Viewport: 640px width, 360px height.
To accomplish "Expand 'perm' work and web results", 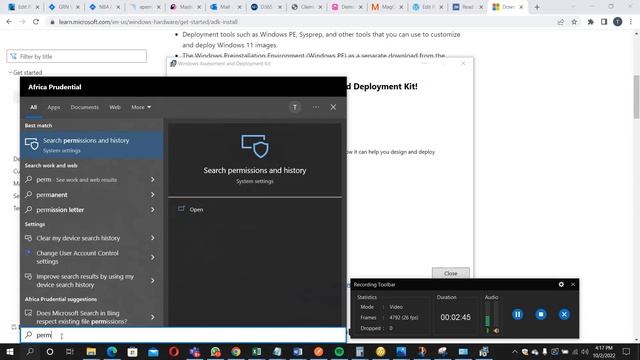I will 153,180.
